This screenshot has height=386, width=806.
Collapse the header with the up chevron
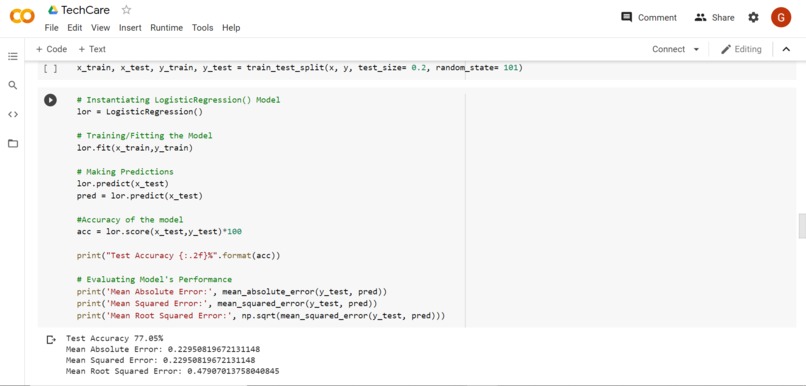[786, 49]
